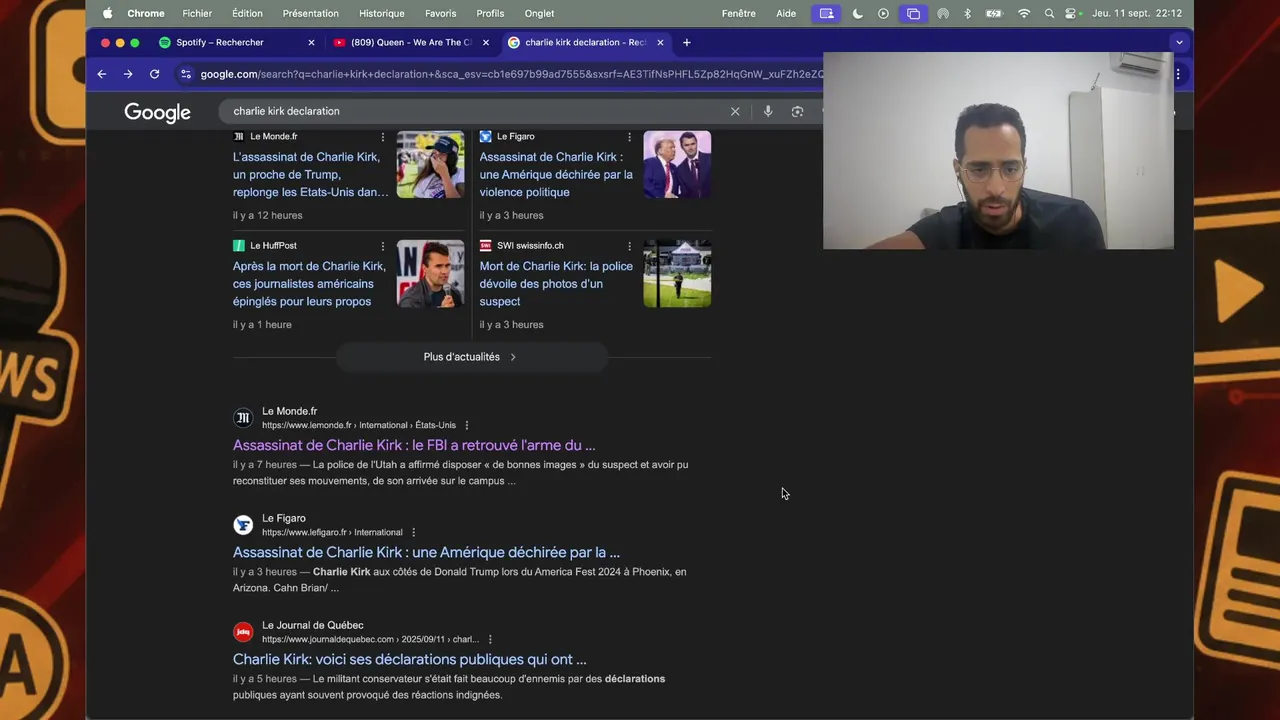Viewport: 1280px width, 720px height.
Task: Click the date and time display
Action: (x=1137, y=13)
